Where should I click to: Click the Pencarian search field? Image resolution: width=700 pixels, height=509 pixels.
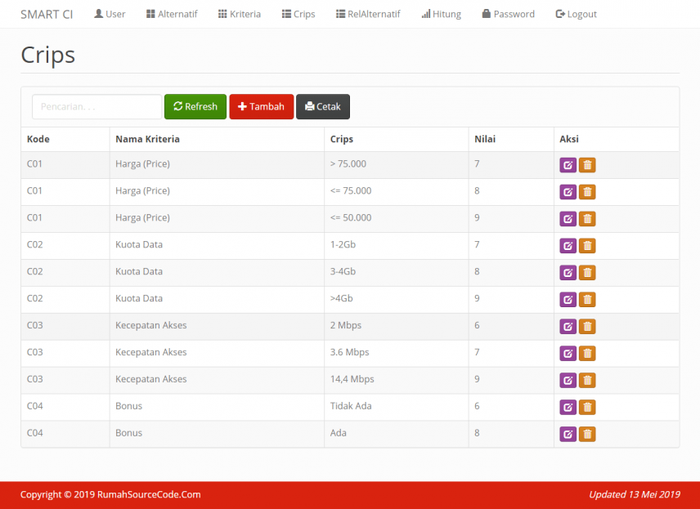(x=96, y=107)
